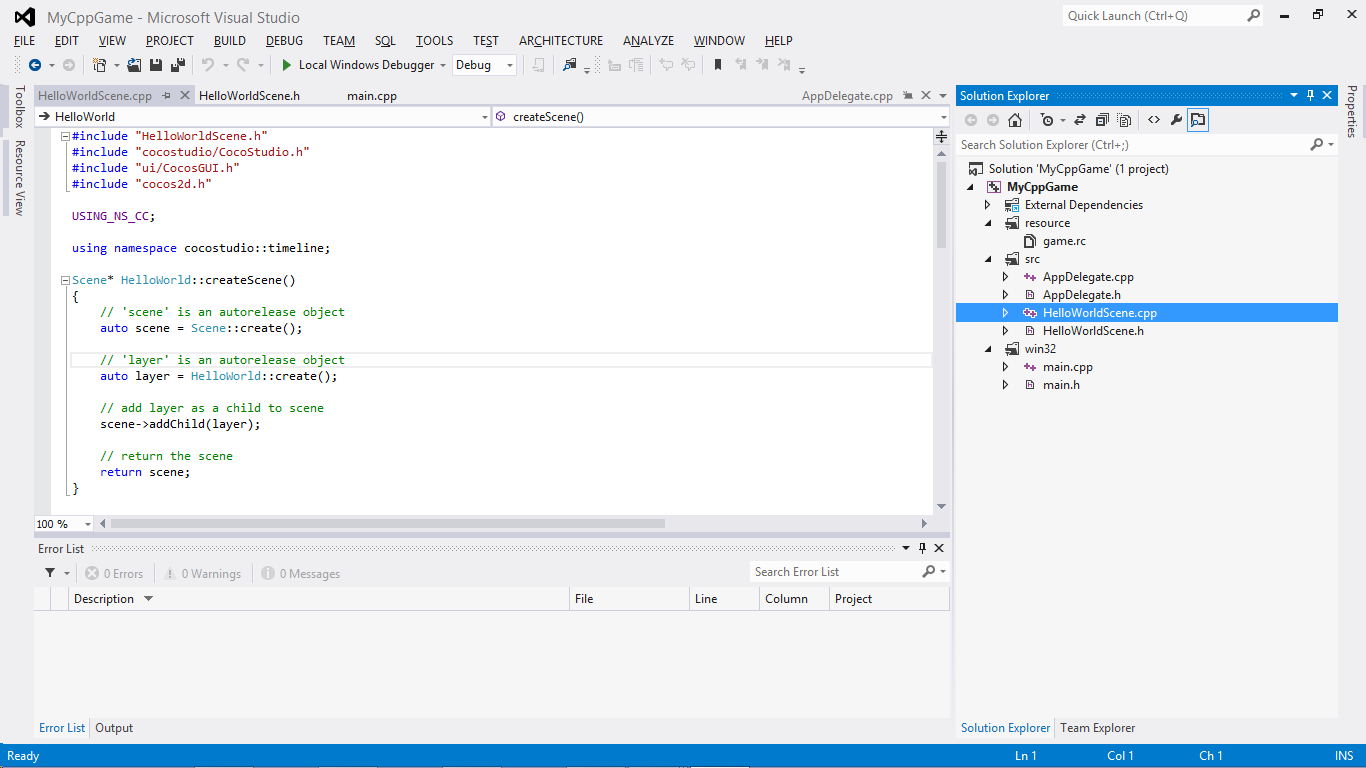Click View Code brackets icon in Solution Explorer
Image resolution: width=1366 pixels, height=768 pixels.
1154,120
